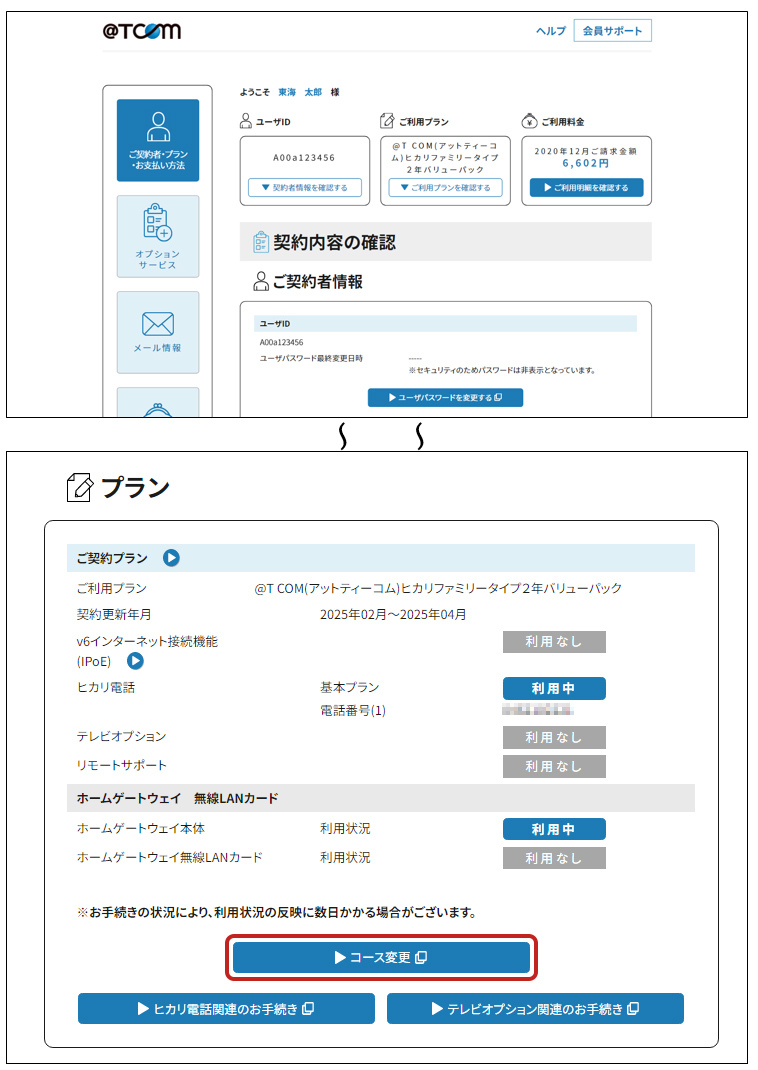Click the ユーザID person icon

(x=246, y=121)
